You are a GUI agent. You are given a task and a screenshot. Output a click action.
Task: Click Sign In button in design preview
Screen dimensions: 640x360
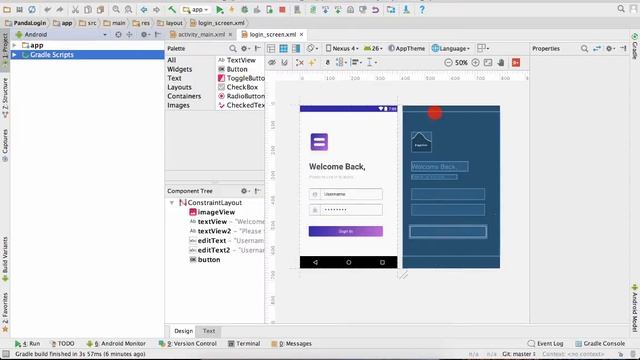point(346,231)
